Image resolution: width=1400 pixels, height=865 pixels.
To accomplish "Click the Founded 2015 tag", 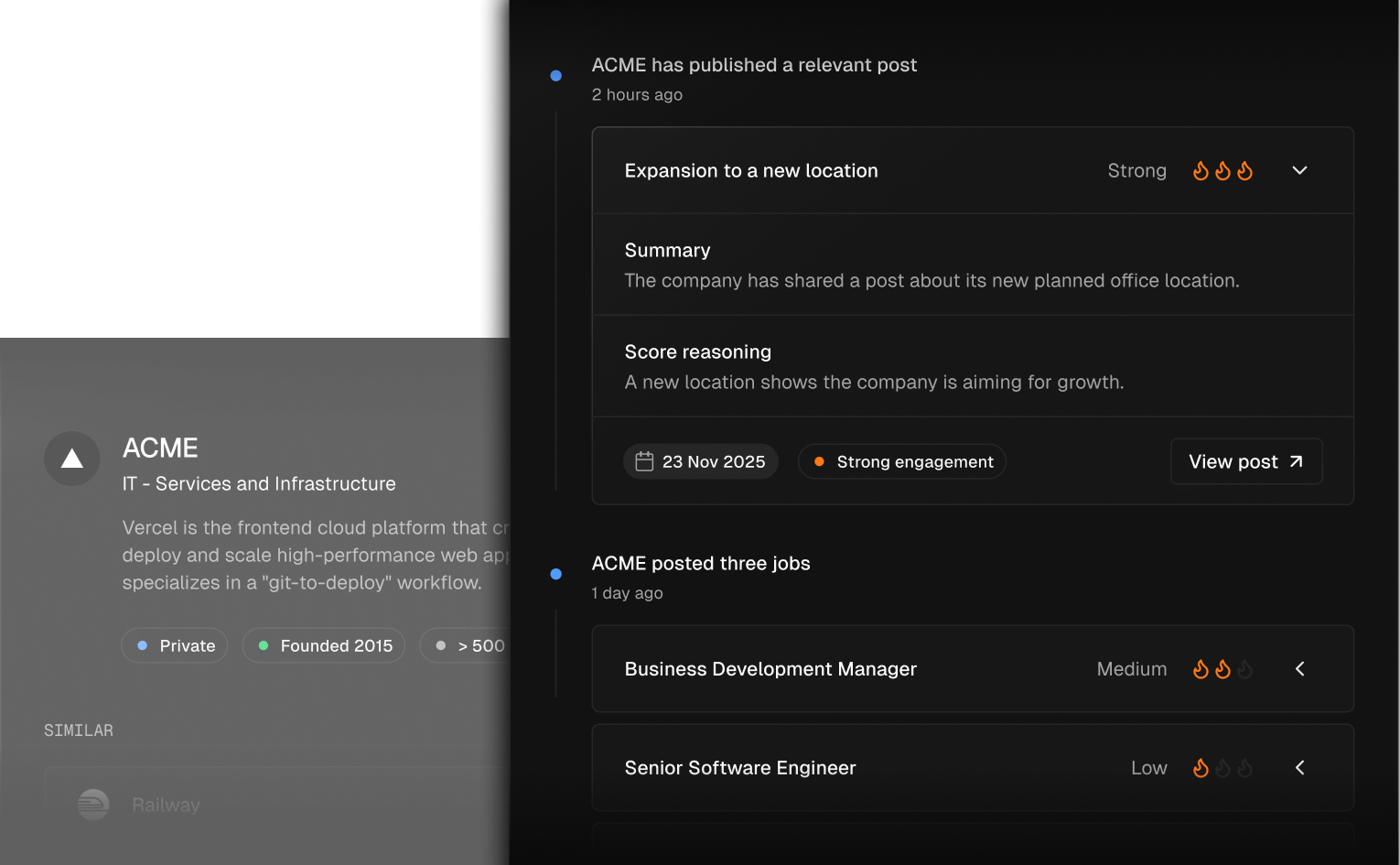I will tap(324, 645).
